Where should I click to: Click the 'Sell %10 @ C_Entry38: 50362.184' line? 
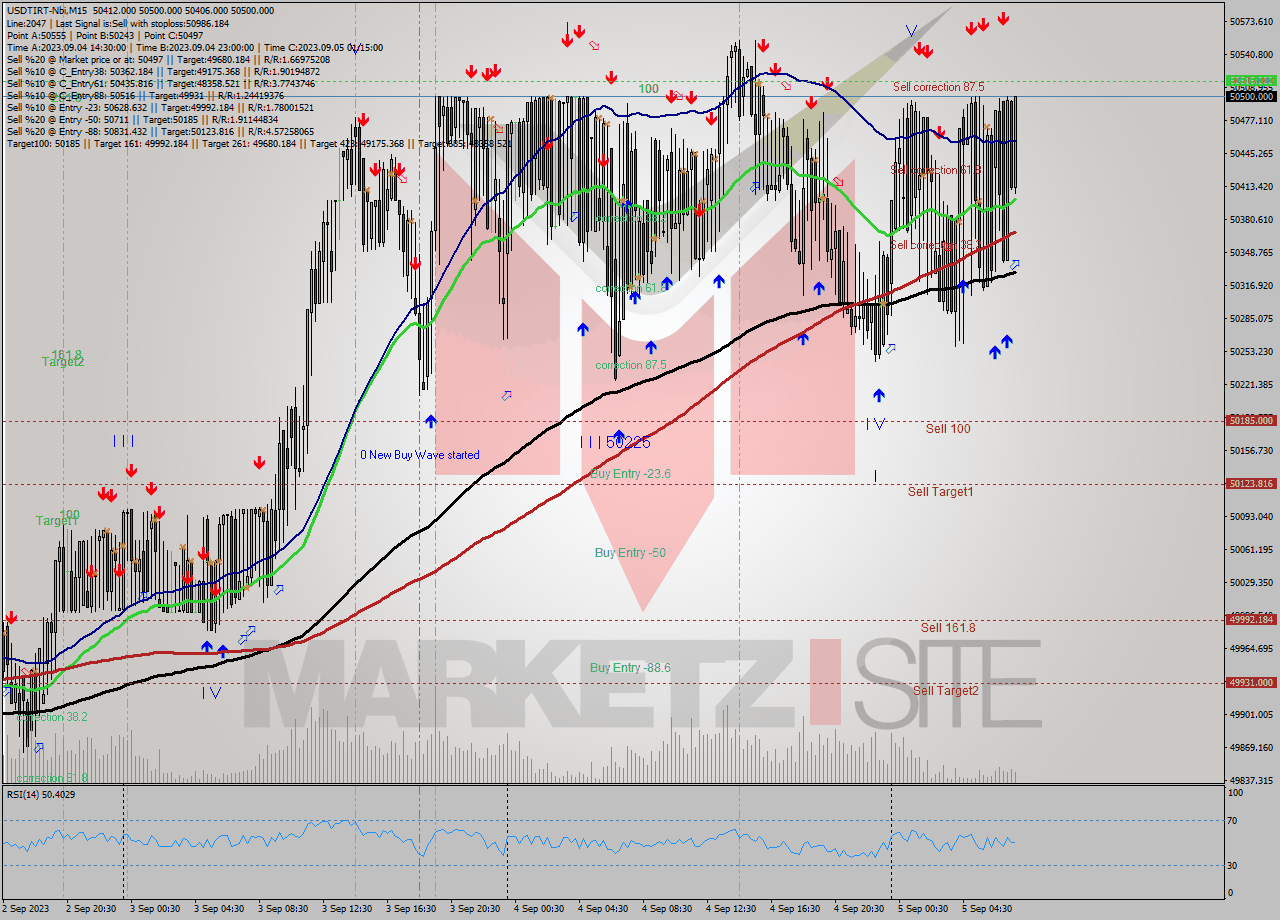pyautogui.click(x=163, y=72)
